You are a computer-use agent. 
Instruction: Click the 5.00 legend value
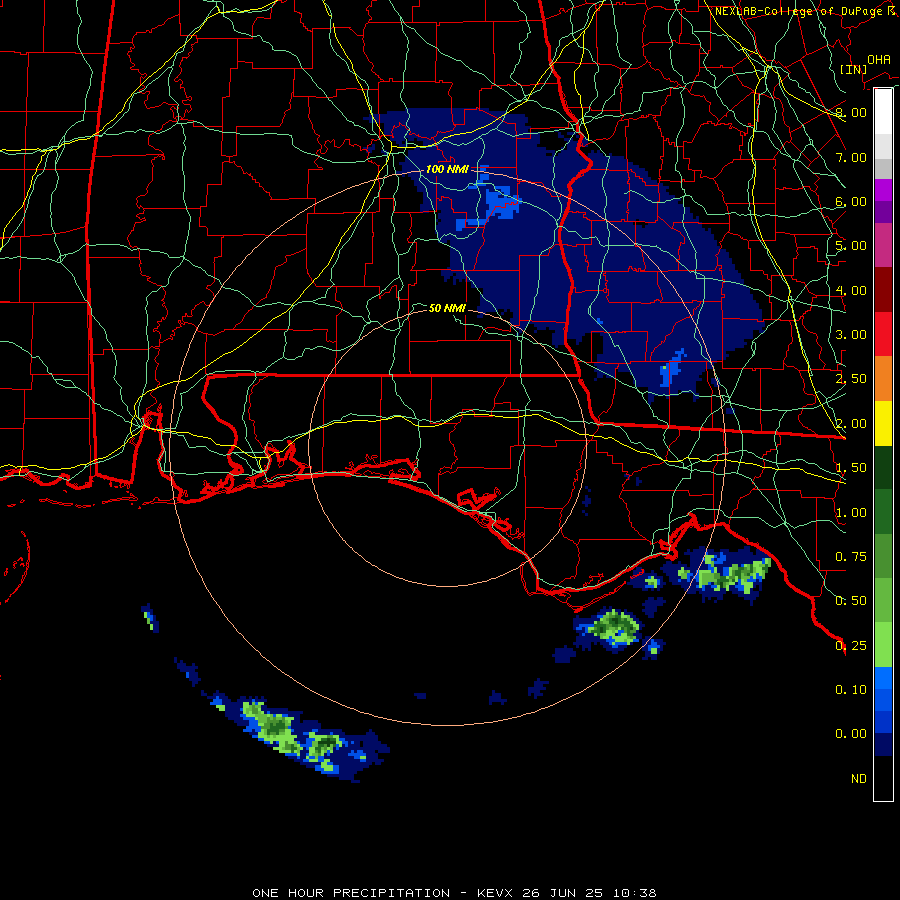850,246
